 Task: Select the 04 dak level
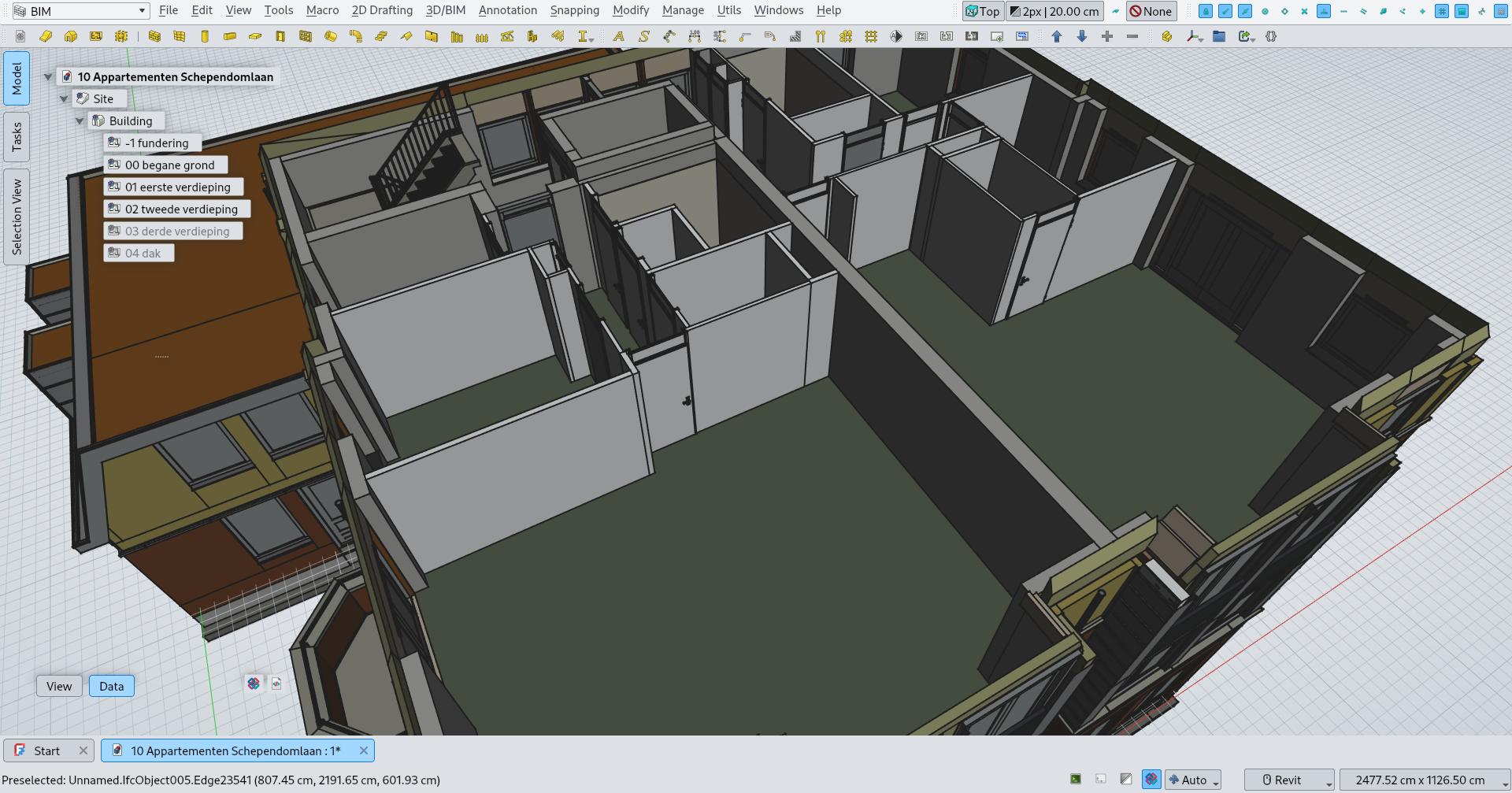pyautogui.click(x=139, y=253)
